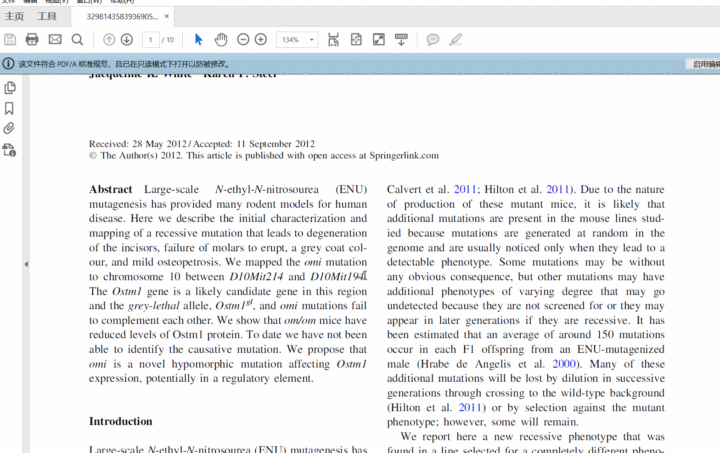
Task: Select the hand pan tool
Action: coord(221,39)
